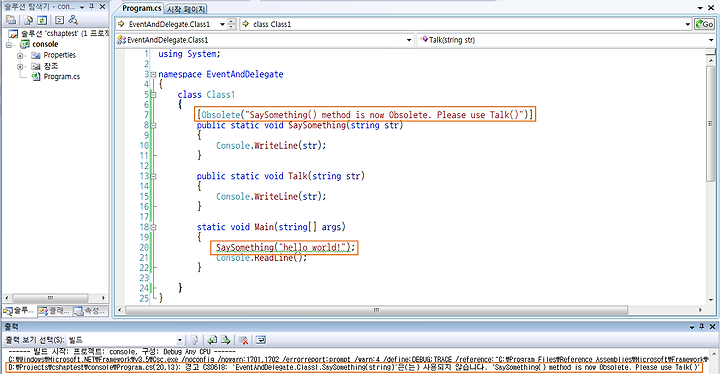The image size is (720, 374).
Task: Open Output panel window position dropdown arrow
Action: coord(692,327)
